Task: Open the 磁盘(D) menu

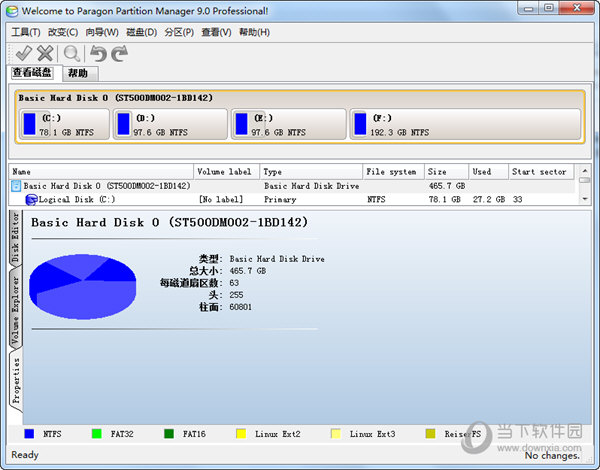Action: [142, 32]
